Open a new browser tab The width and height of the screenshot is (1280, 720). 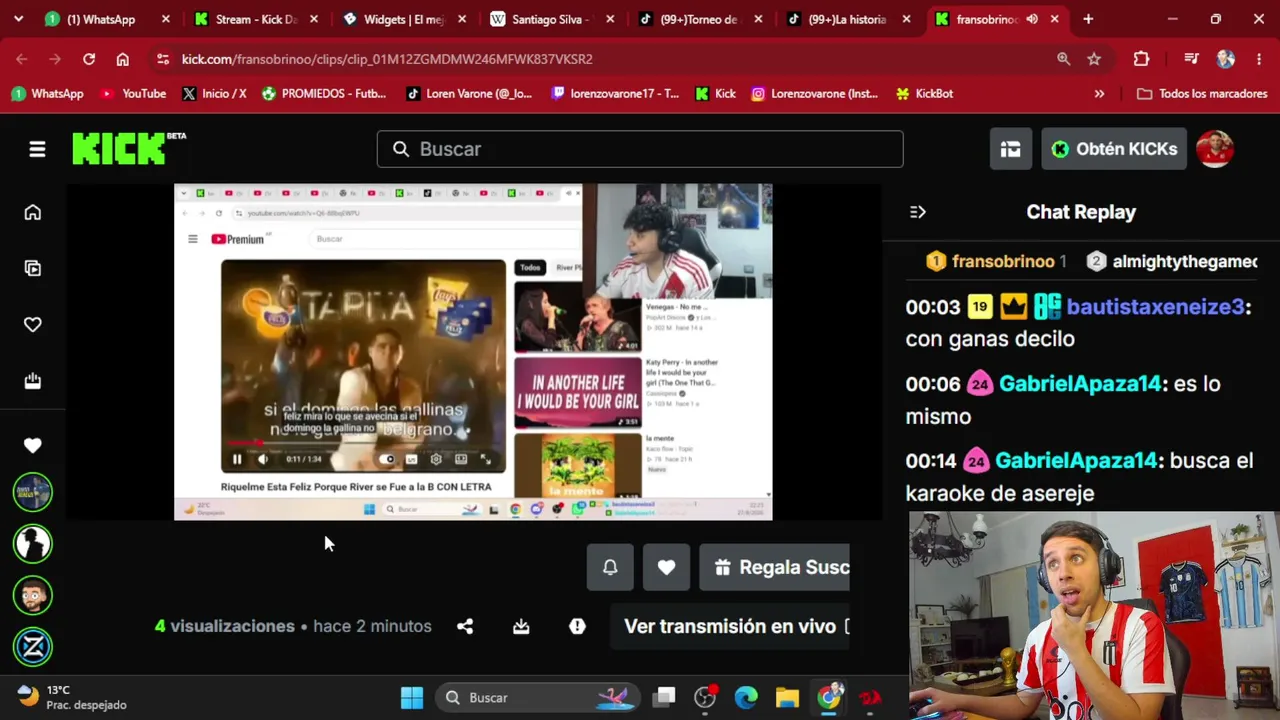pos(1088,19)
